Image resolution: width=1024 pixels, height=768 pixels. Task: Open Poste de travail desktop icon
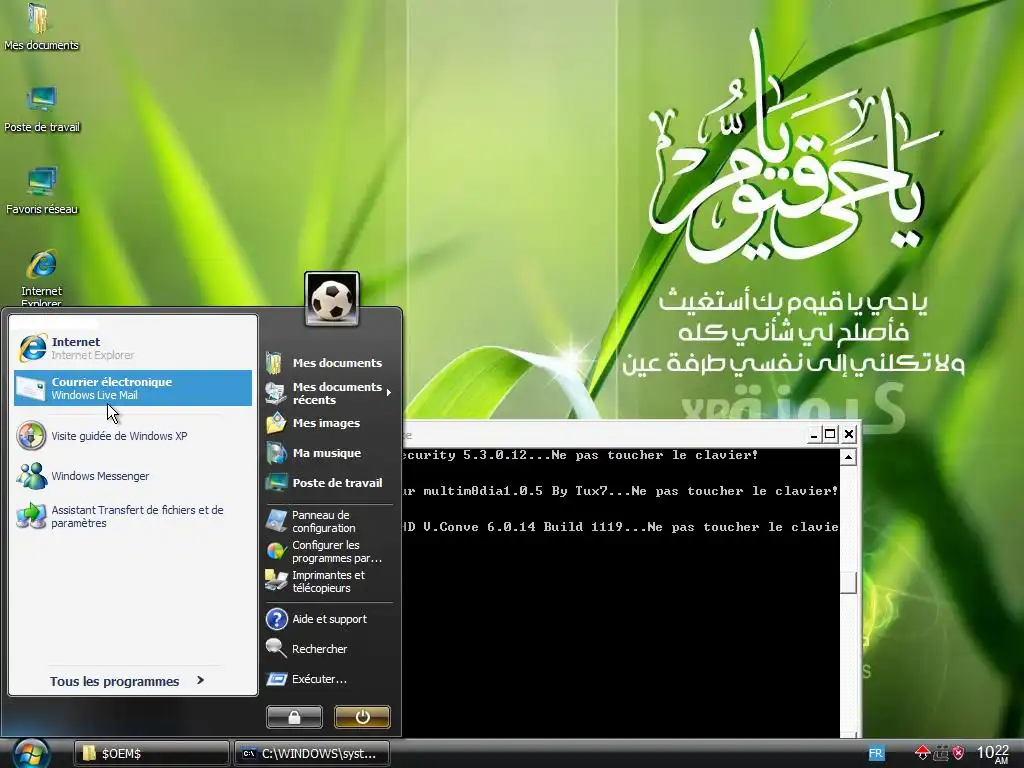click(x=42, y=109)
